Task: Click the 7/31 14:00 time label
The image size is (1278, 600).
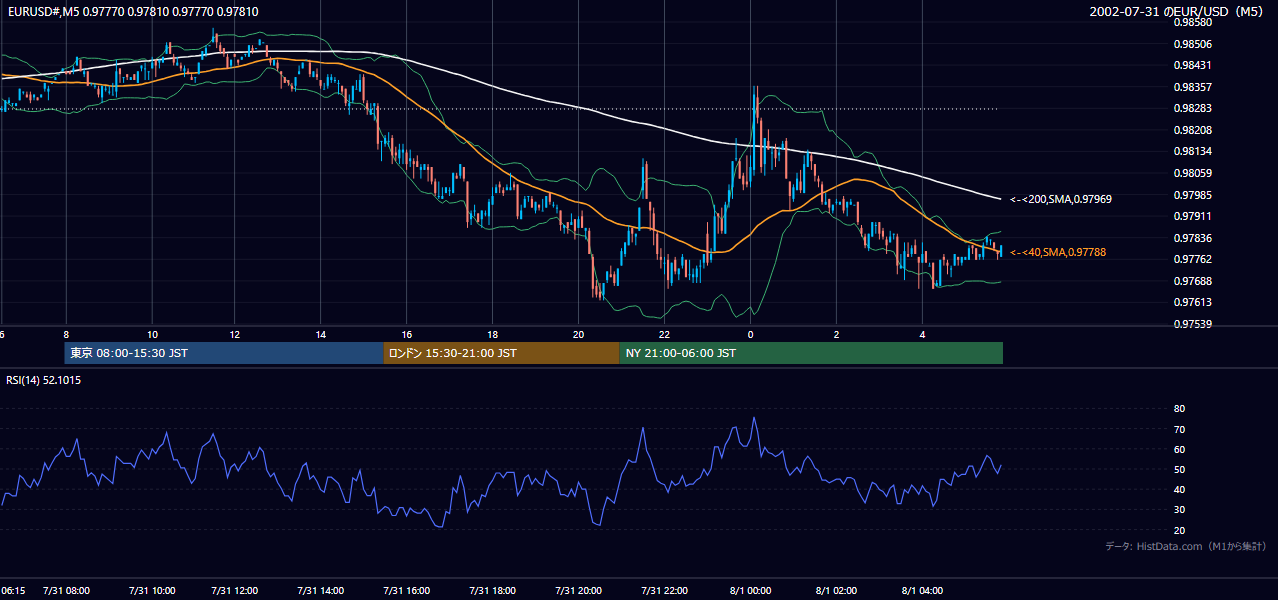Action: (x=321, y=590)
